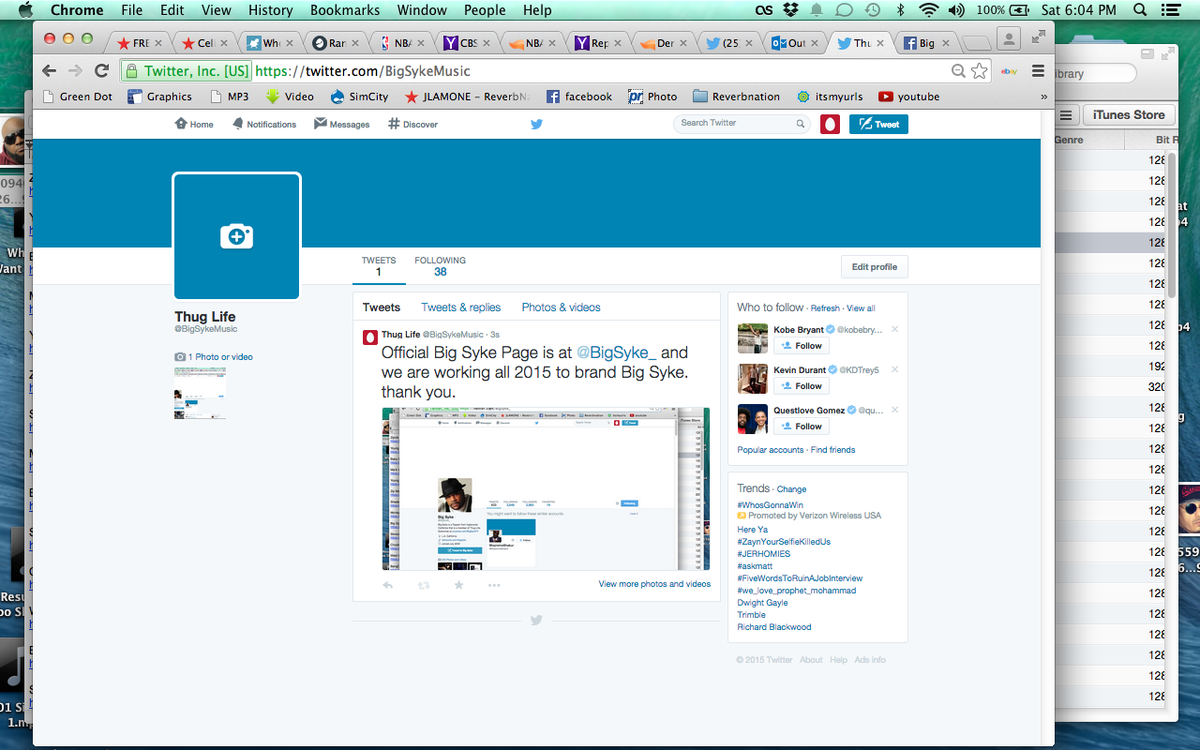
Task: Follow Kevin Durant
Action: click(801, 386)
